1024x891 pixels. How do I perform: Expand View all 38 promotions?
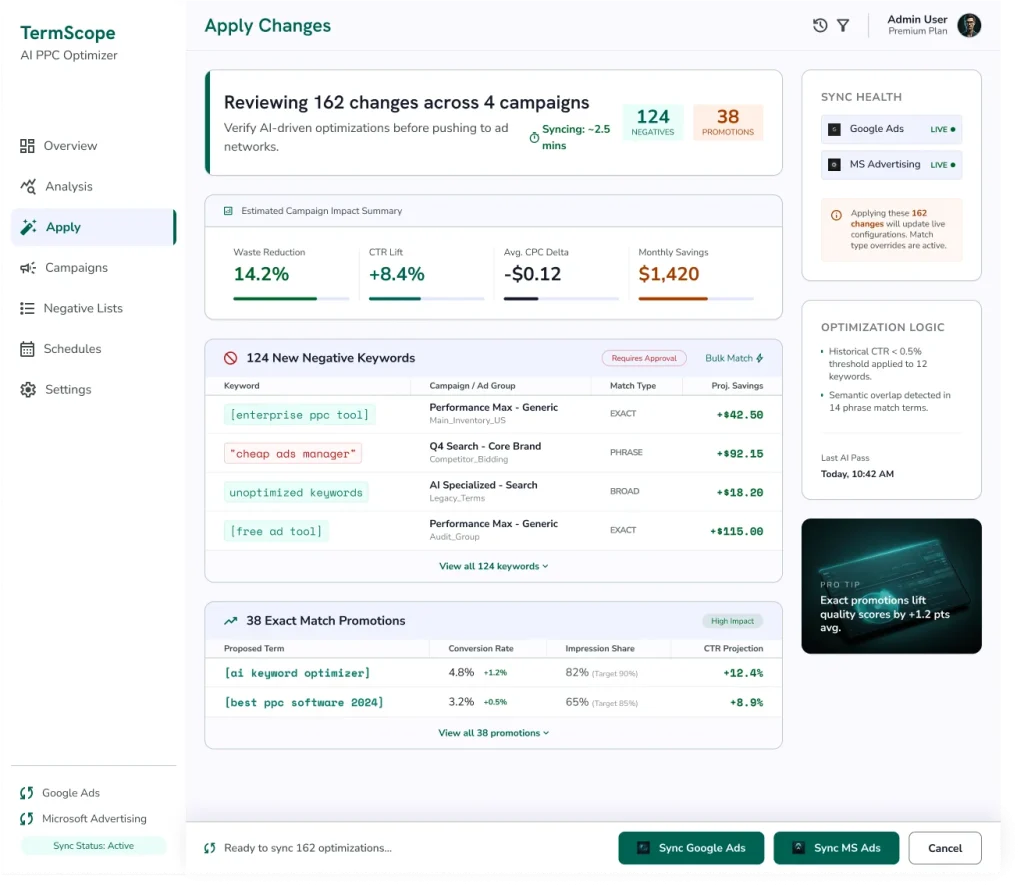(x=493, y=733)
